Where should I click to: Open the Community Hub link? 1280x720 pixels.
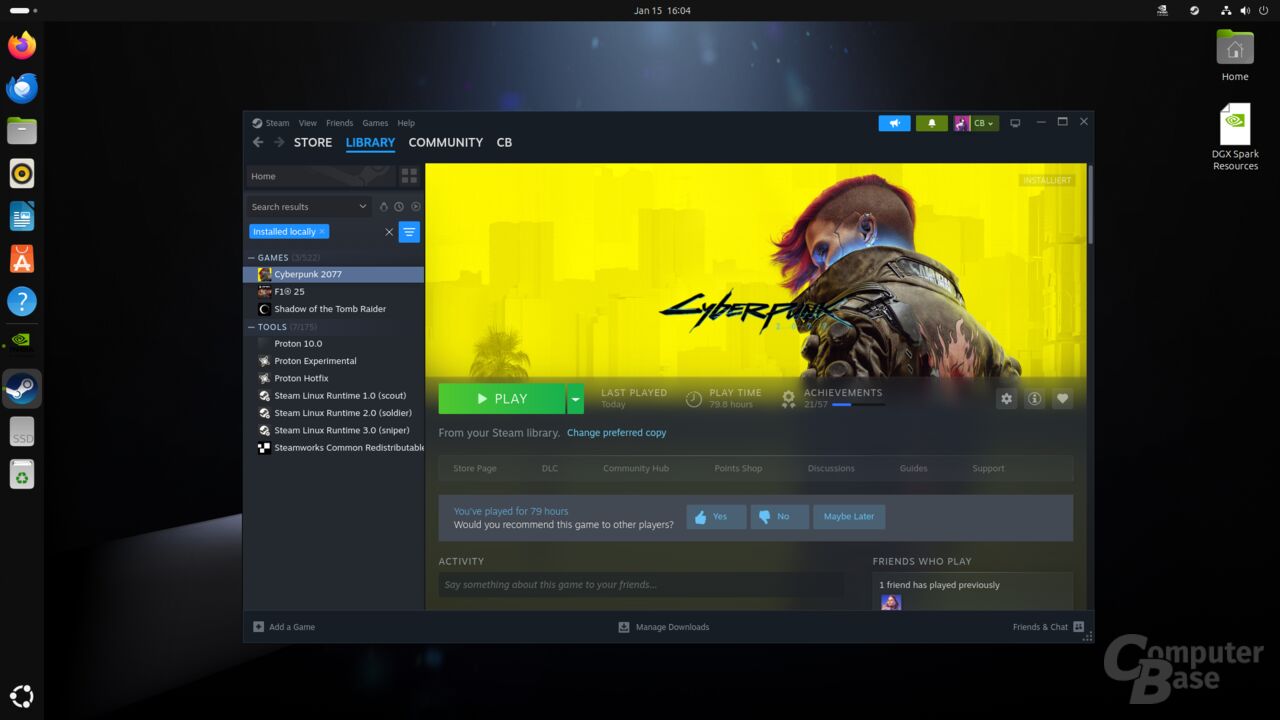click(x=636, y=468)
